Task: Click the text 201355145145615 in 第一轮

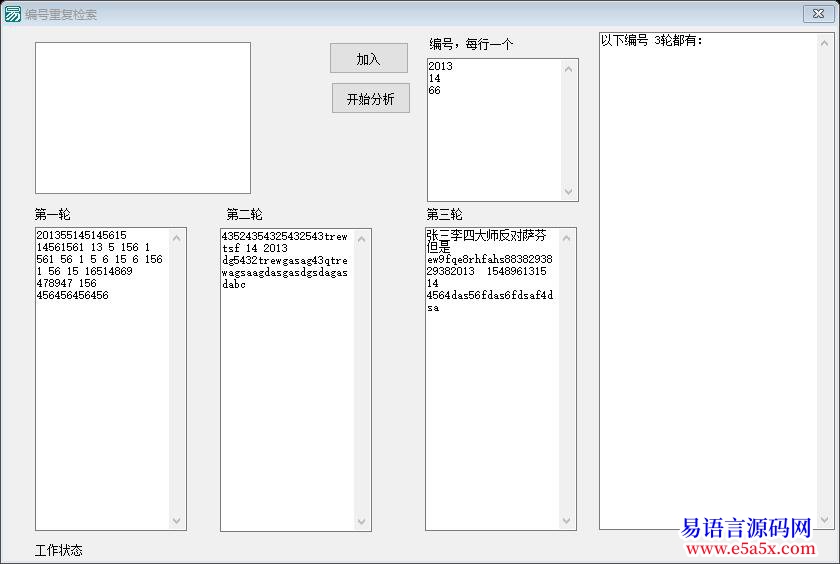Action: 81,235
